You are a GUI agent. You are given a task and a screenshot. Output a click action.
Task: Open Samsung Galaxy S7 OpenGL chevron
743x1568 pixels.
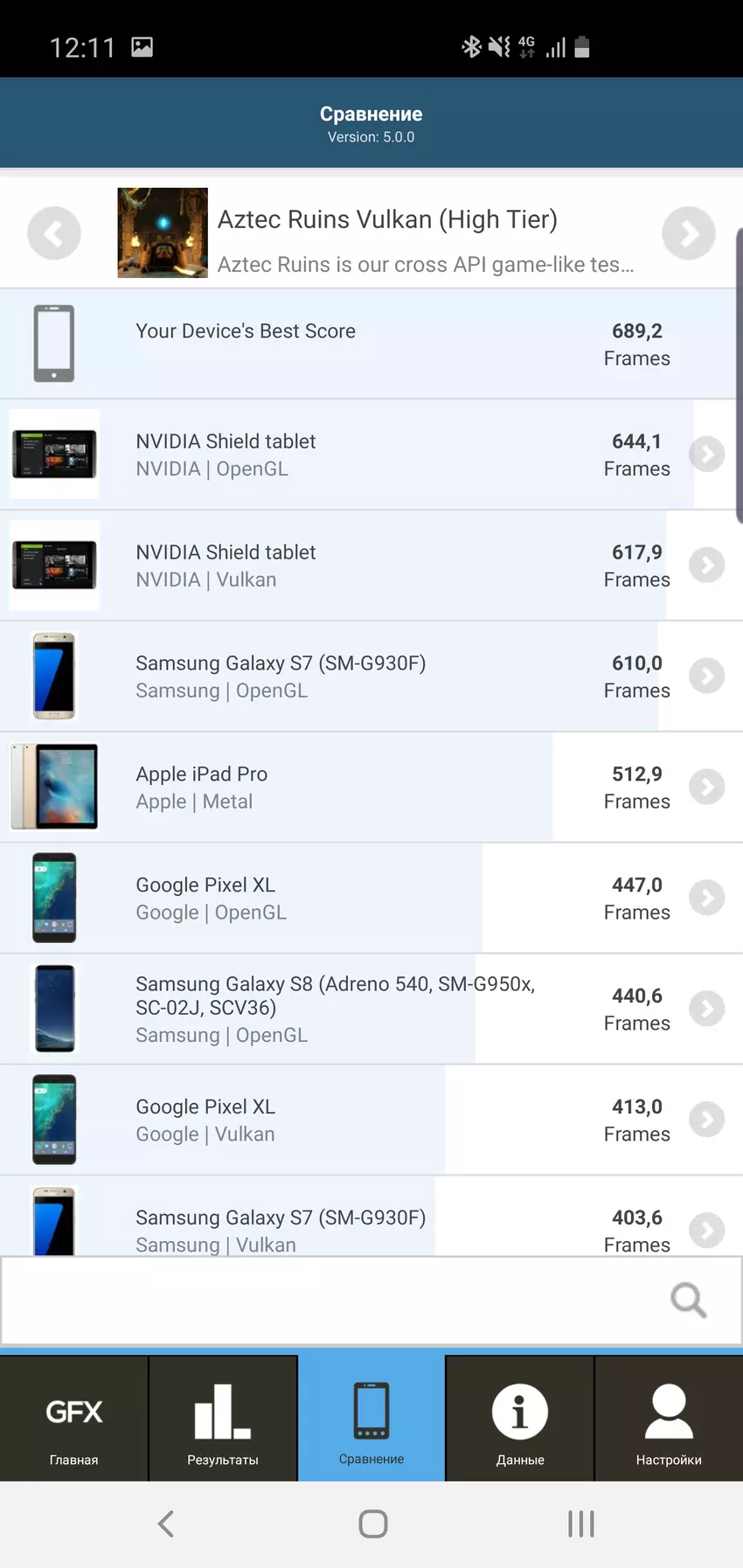[x=706, y=676]
